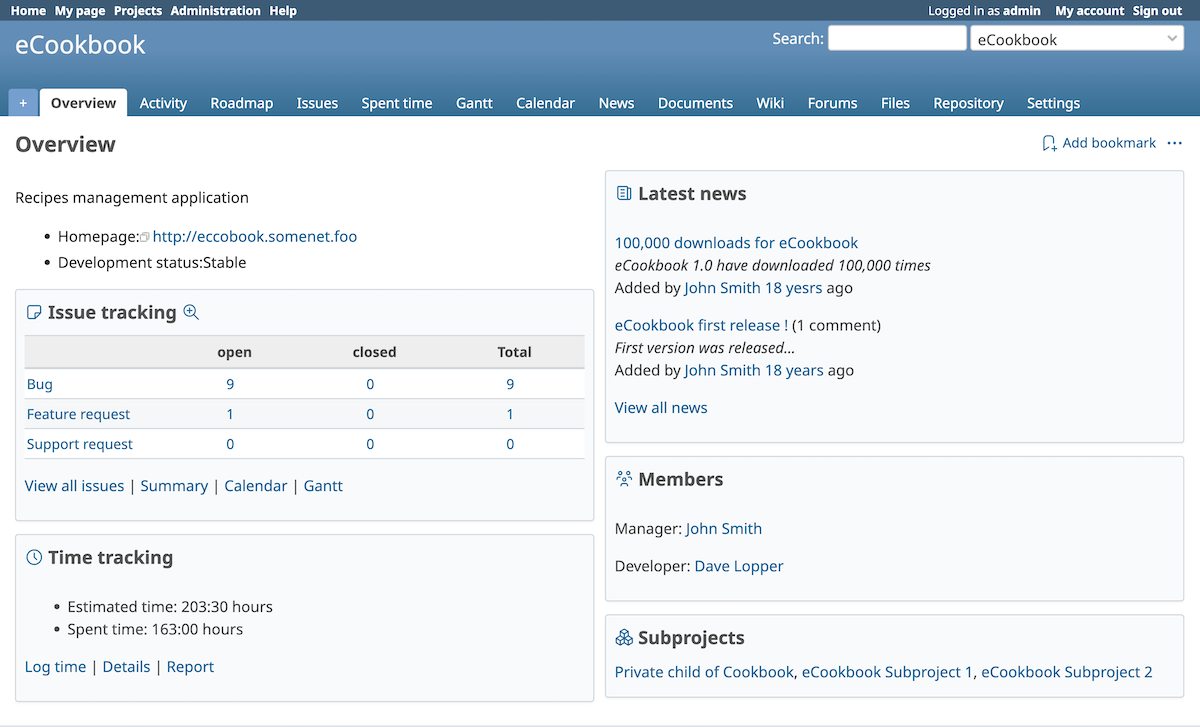Open the Roadmap tab
Screen dimensions: 1200x727
tap(241, 103)
